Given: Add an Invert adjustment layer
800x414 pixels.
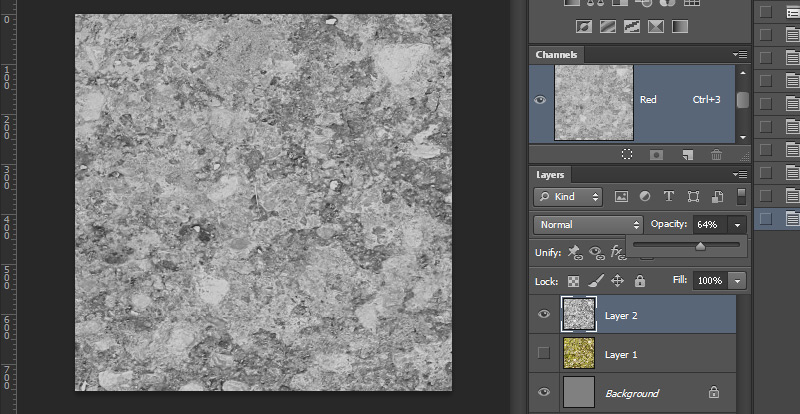Looking at the screenshot, I should [x=584, y=26].
